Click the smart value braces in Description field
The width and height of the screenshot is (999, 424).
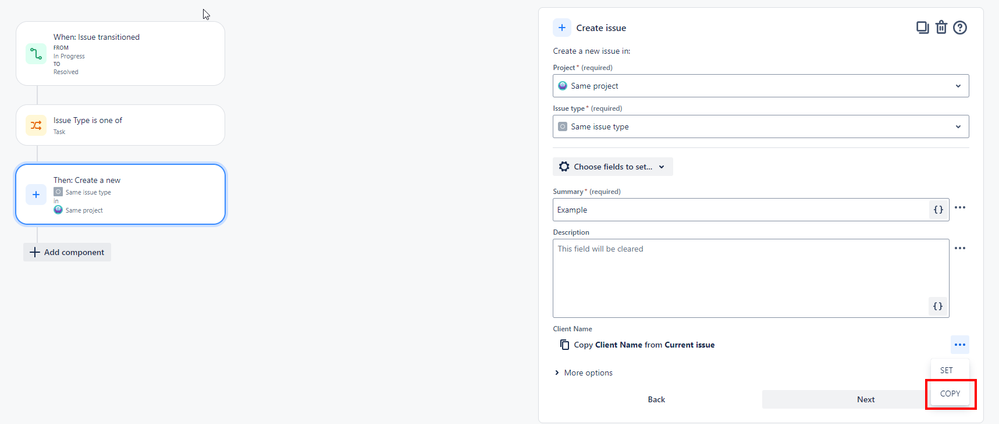[938, 306]
